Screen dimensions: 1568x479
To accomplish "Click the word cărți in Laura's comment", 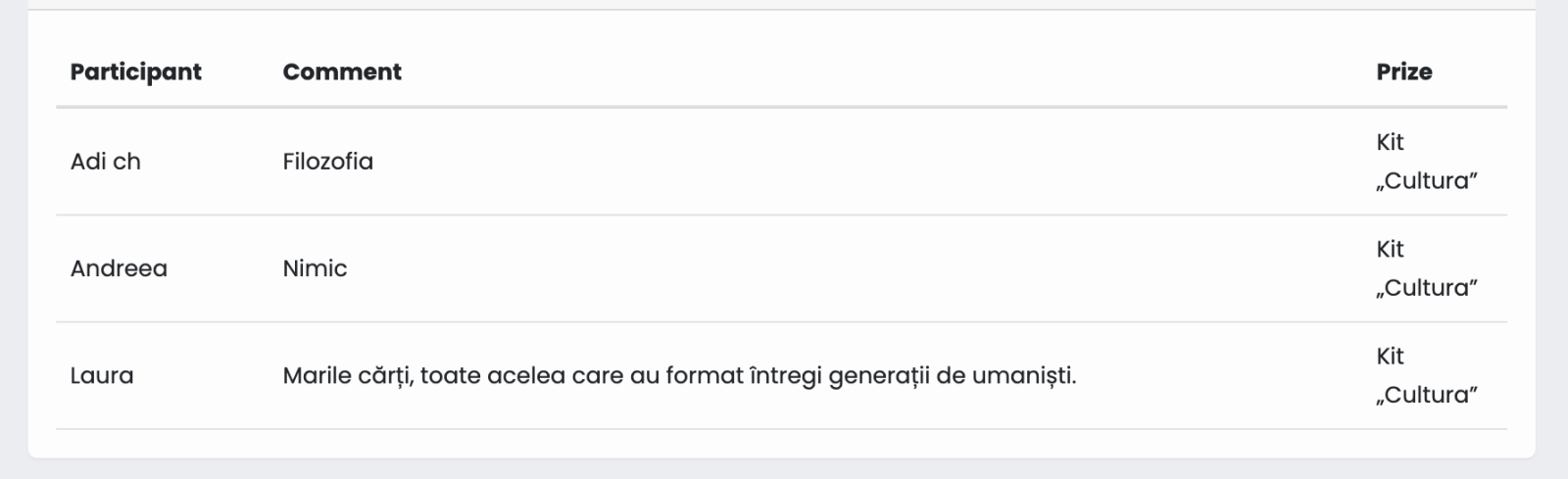I will tap(385, 375).
